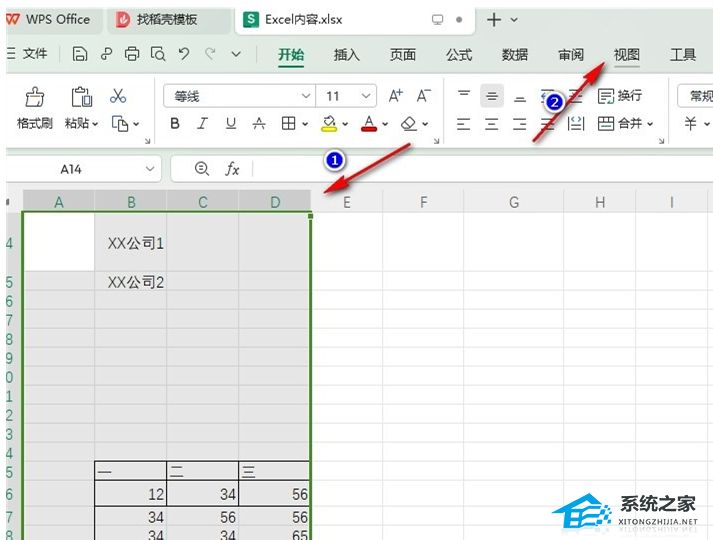This screenshot has width=713, height=540.
Task: Apply red font color
Action: 369,123
